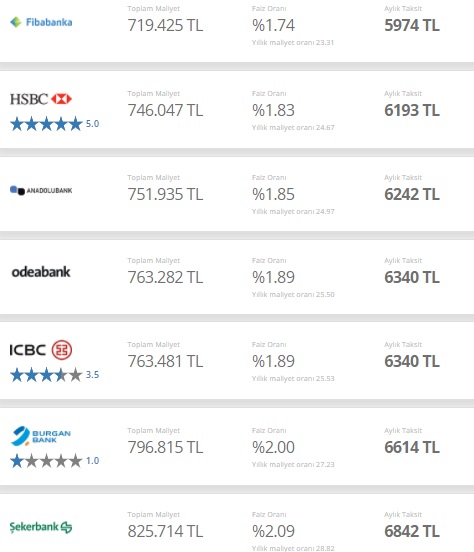The image size is (474, 552).
Task: Click the ICBC bank logo
Action: tap(41, 350)
